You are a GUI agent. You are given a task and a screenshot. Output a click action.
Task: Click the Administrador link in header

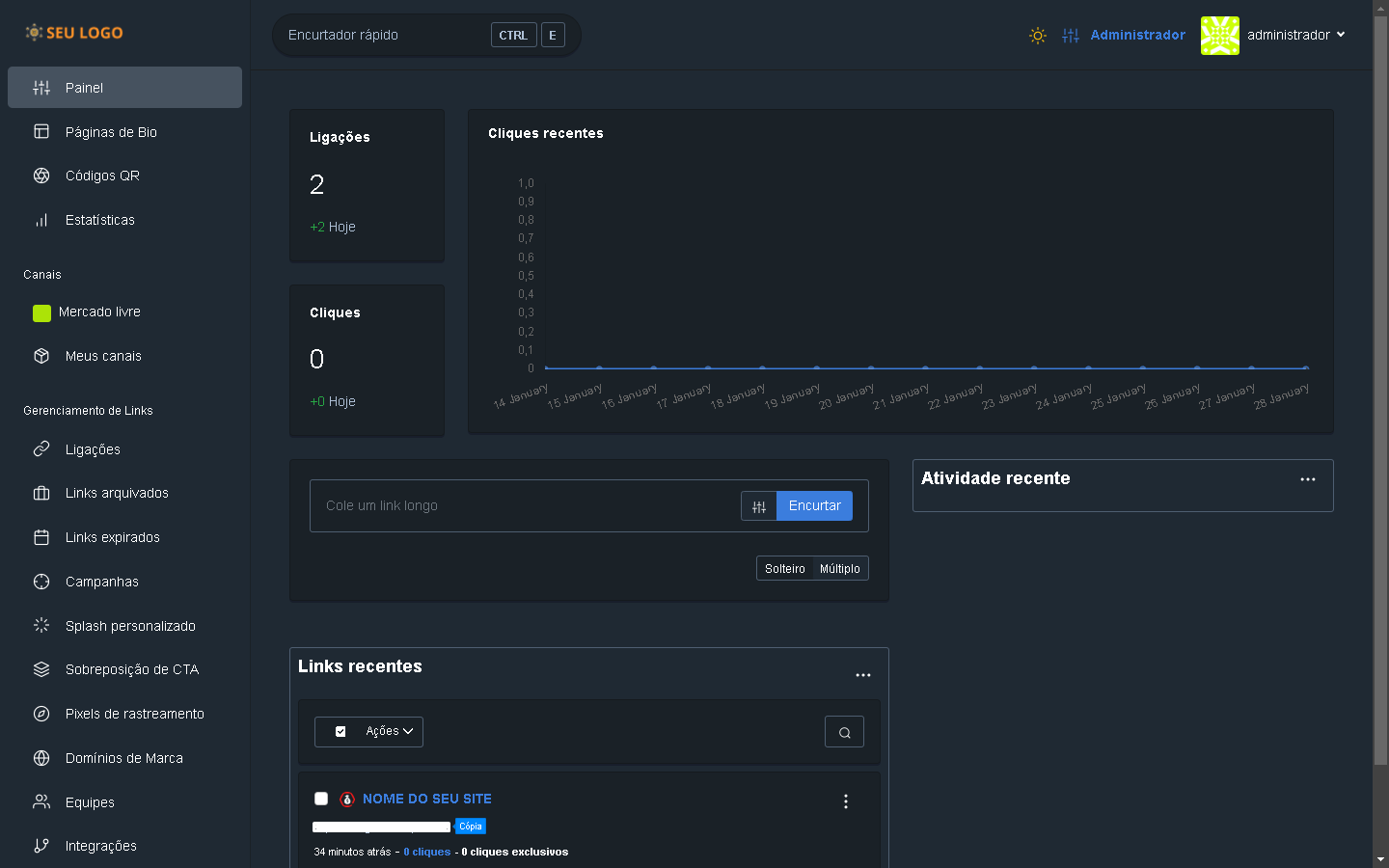[1137, 35]
